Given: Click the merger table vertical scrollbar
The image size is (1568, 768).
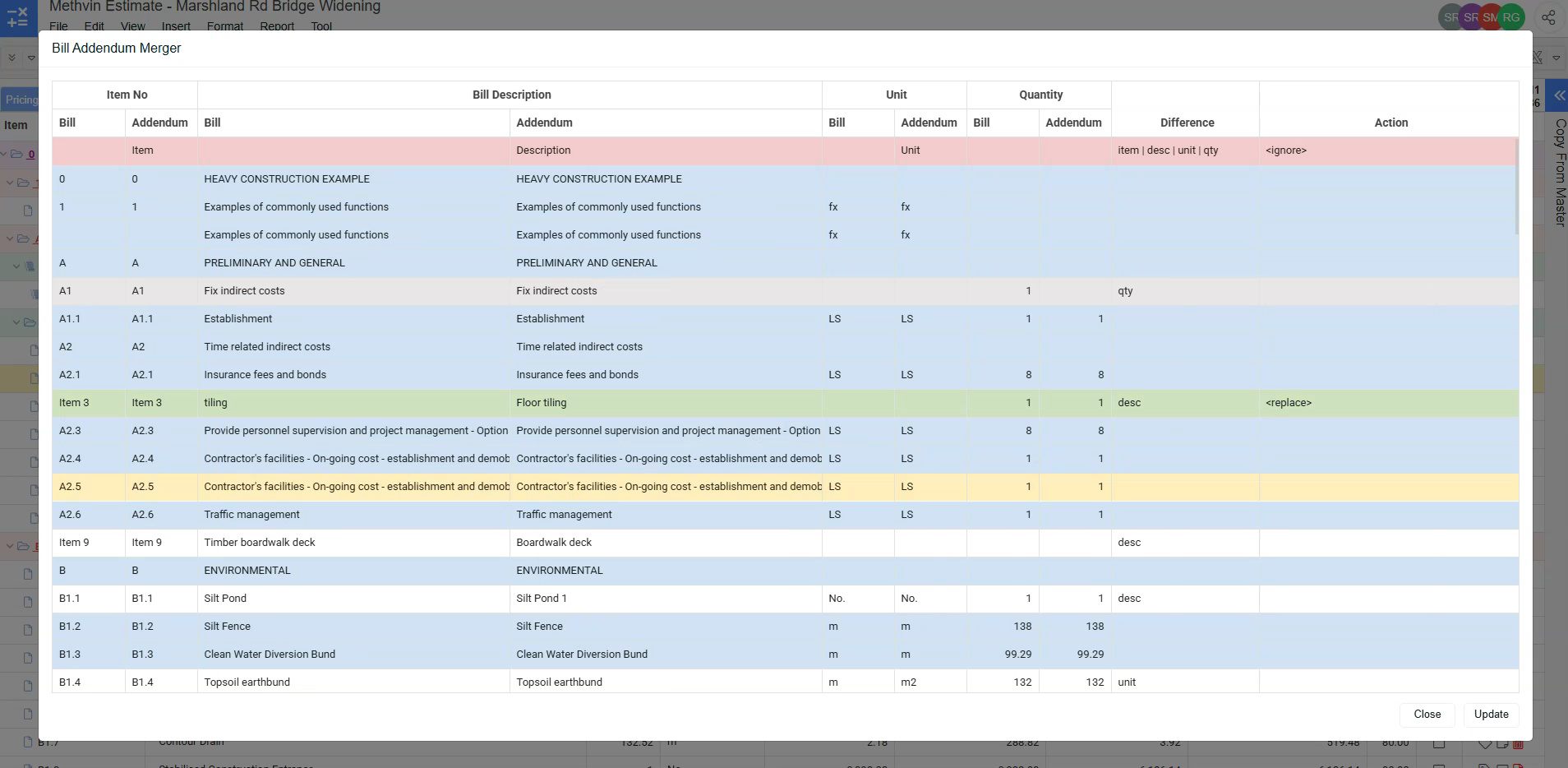Looking at the screenshot, I should (1516, 189).
